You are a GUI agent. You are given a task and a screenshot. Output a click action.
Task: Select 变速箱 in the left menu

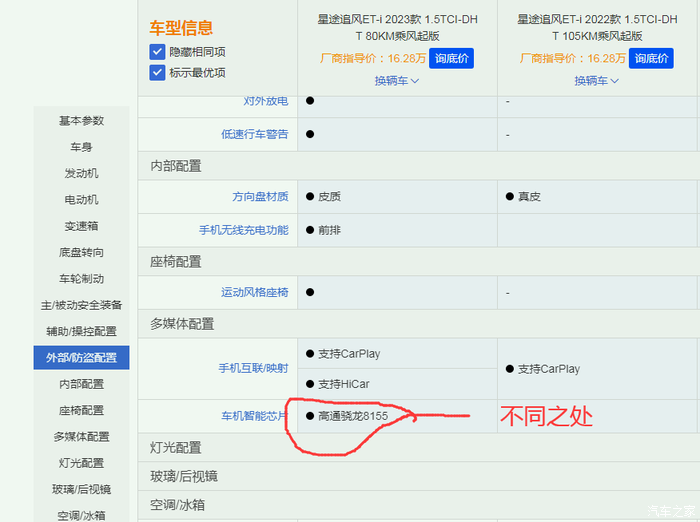(81, 226)
